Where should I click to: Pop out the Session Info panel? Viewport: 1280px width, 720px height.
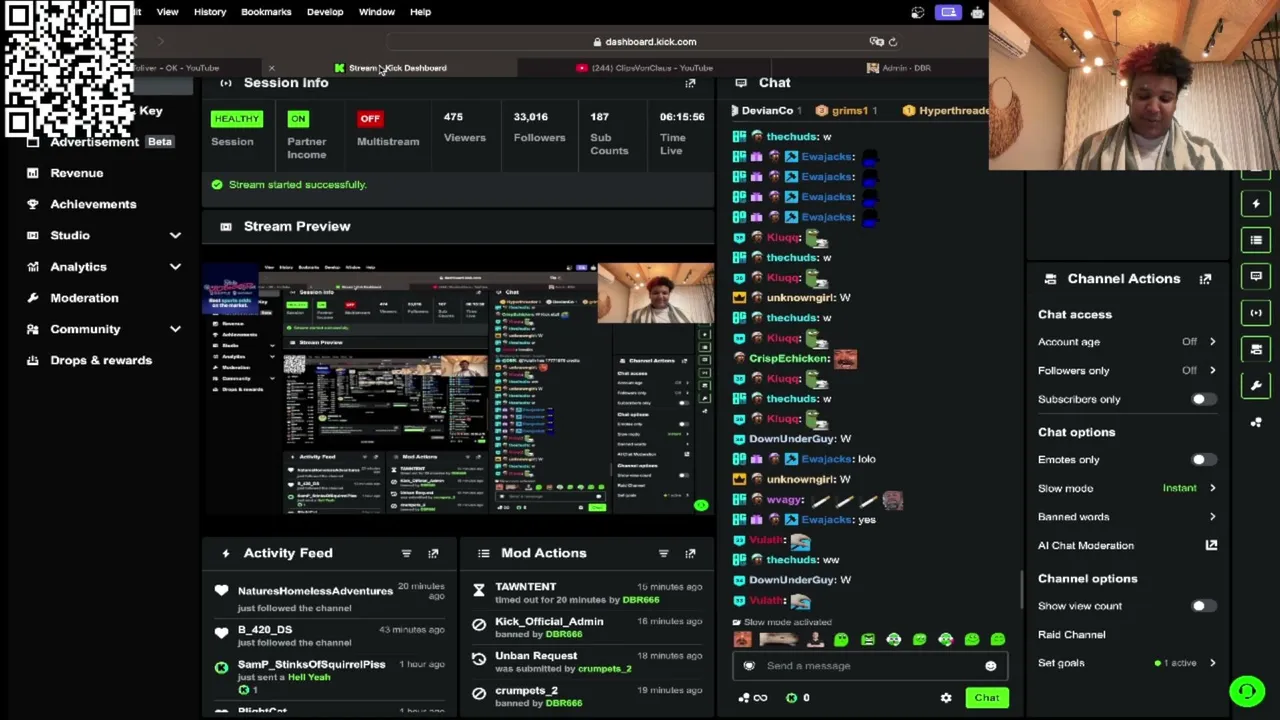[690, 83]
